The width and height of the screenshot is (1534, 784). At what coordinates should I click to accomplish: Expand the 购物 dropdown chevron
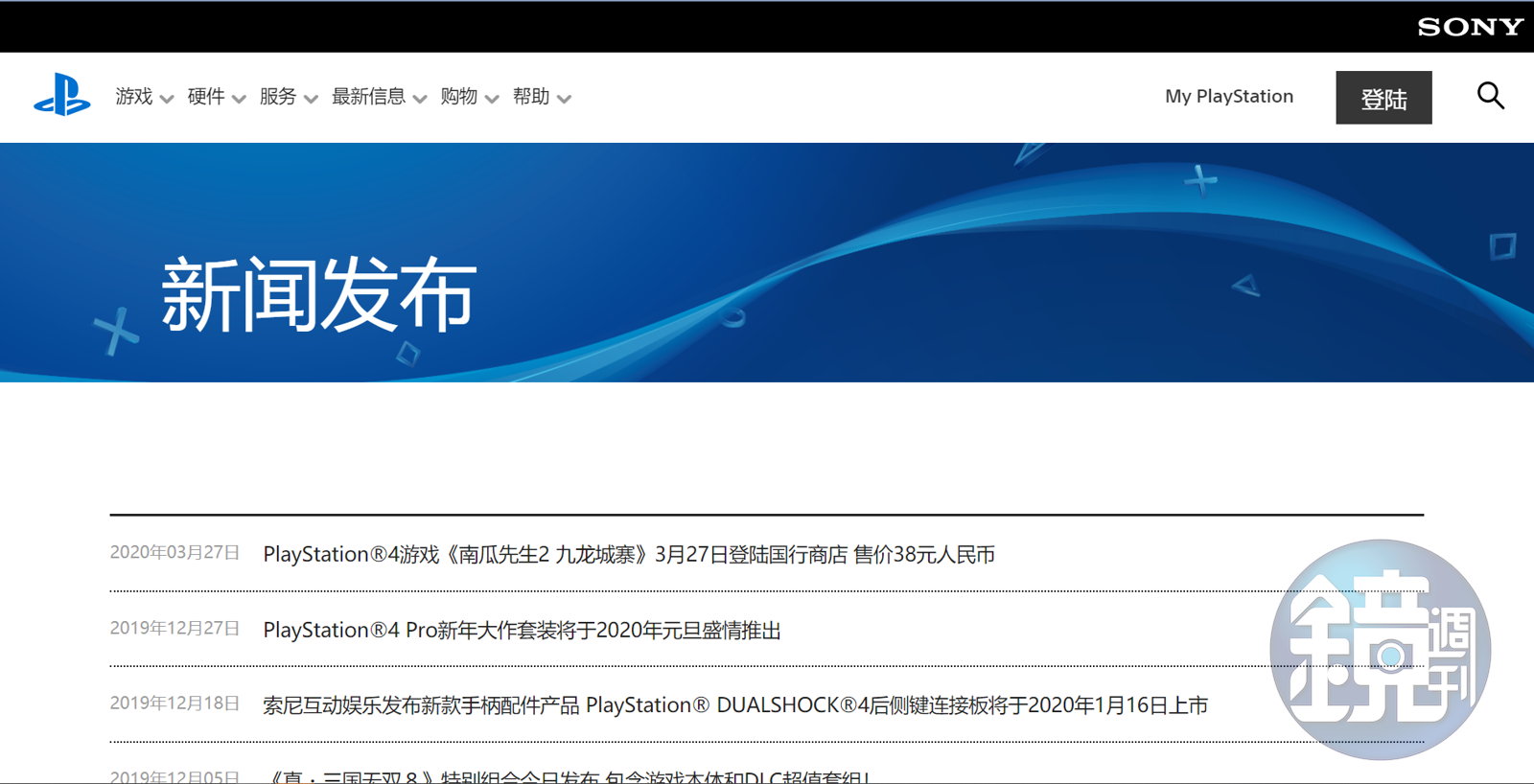[492, 99]
